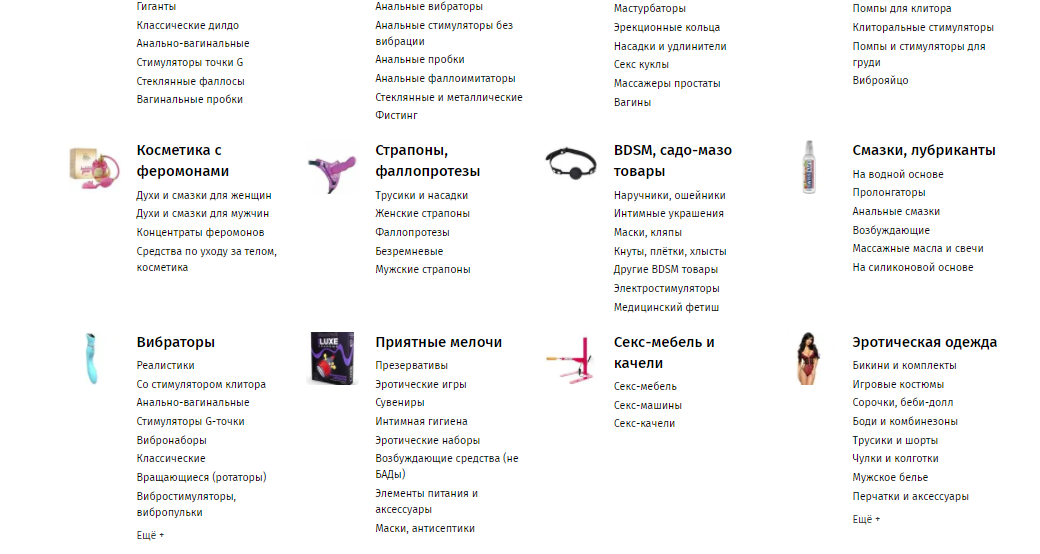Screen dimensions: 1040x554
Task: Click the Смазки, лубриканты bottle image
Action: [x=808, y=167]
